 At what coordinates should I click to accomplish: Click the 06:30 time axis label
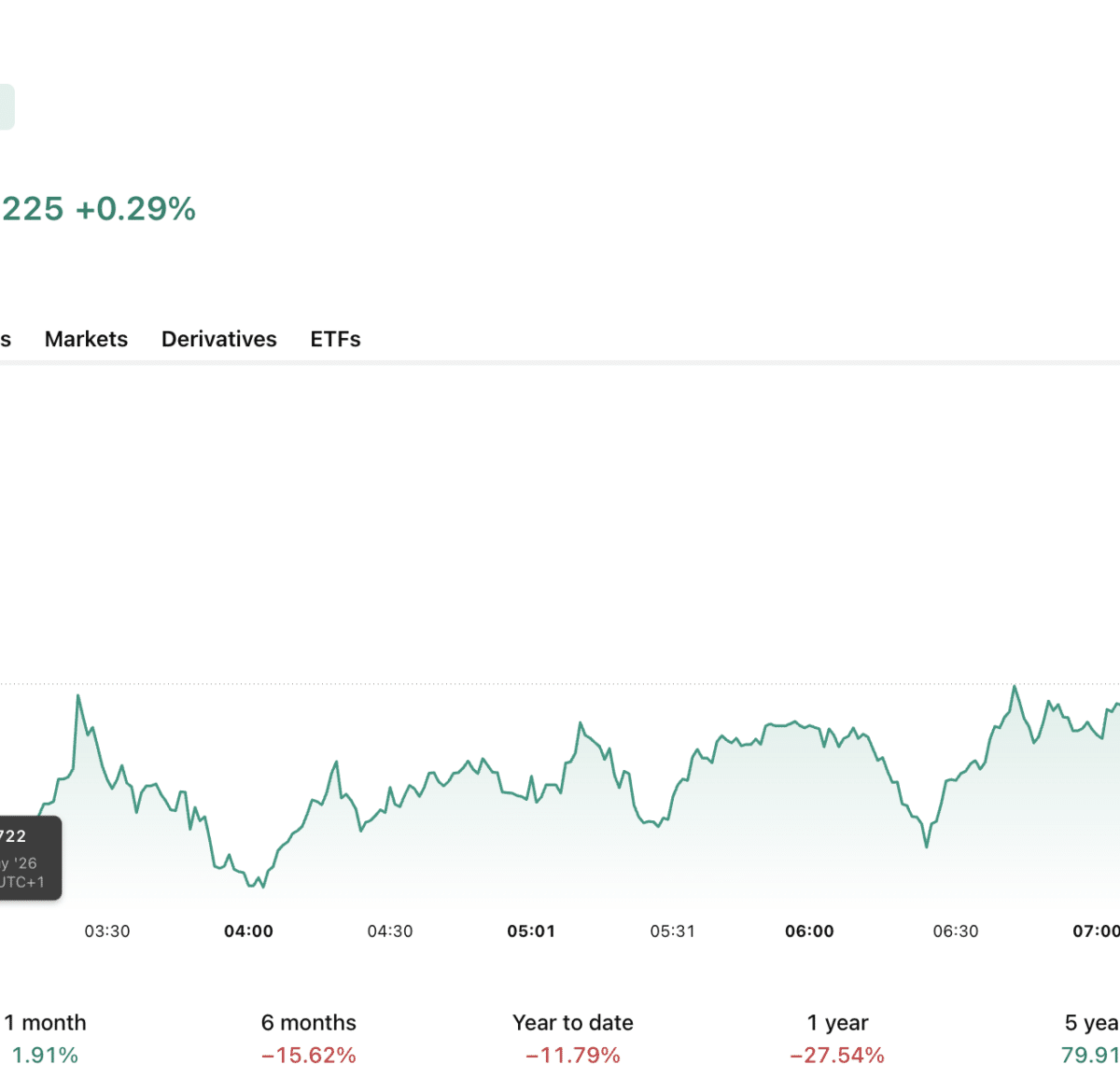pyautogui.click(x=956, y=931)
